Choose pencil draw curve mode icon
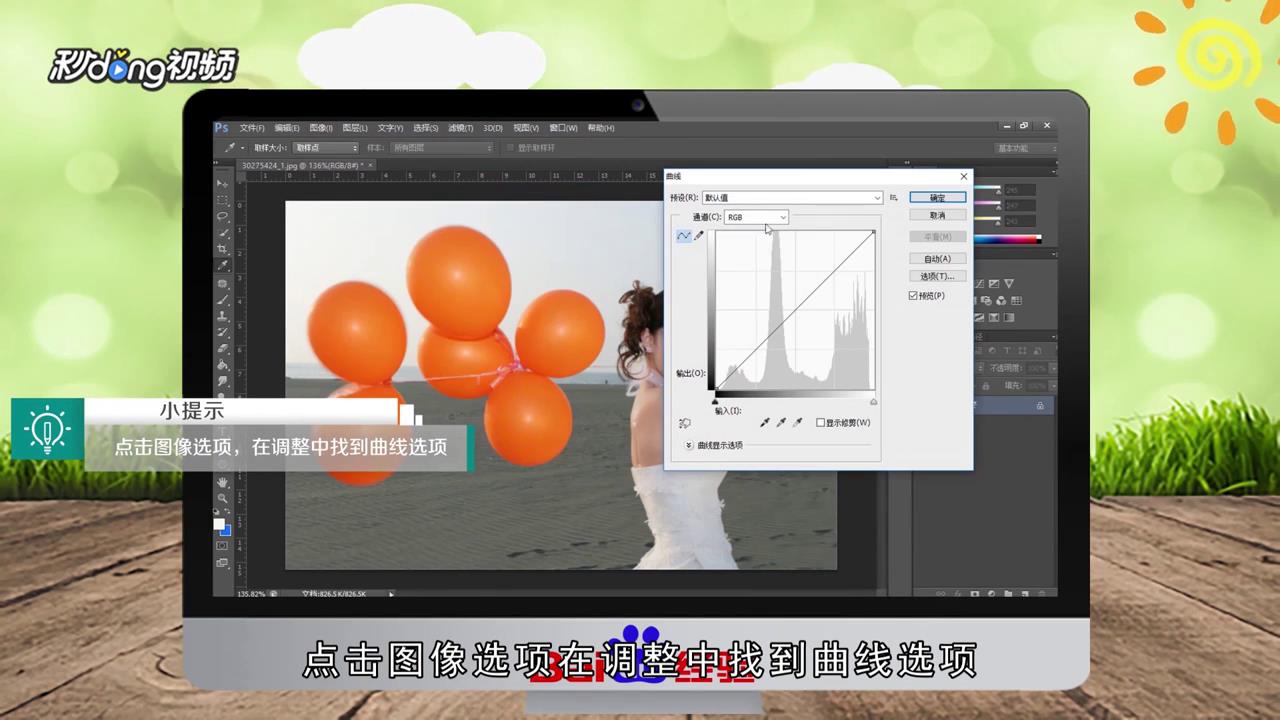This screenshot has height=720, width=1280. pyautogui.click(x=699, y=235)
